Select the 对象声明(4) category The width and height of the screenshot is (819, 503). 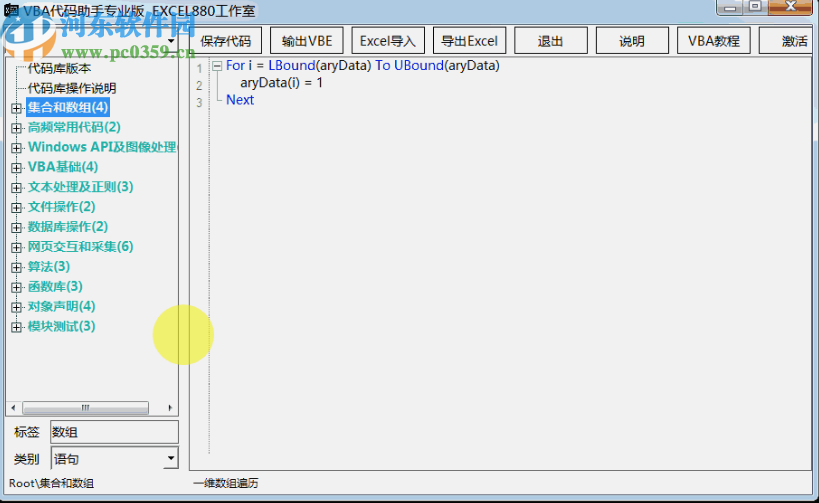click(62, 307)
